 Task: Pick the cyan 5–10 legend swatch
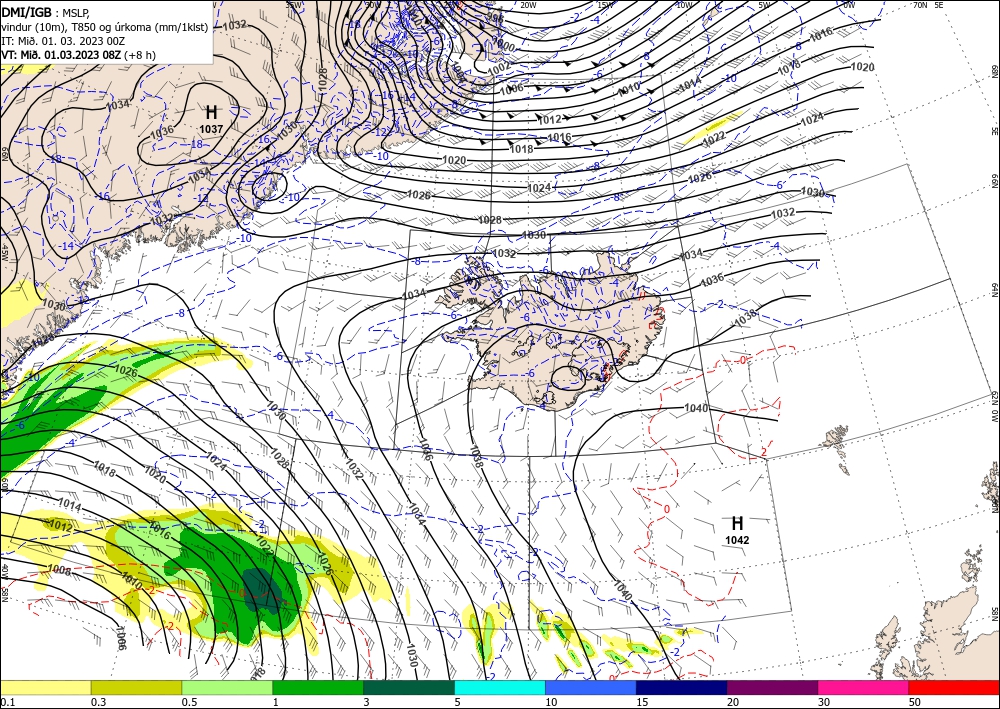pos(500,687)
